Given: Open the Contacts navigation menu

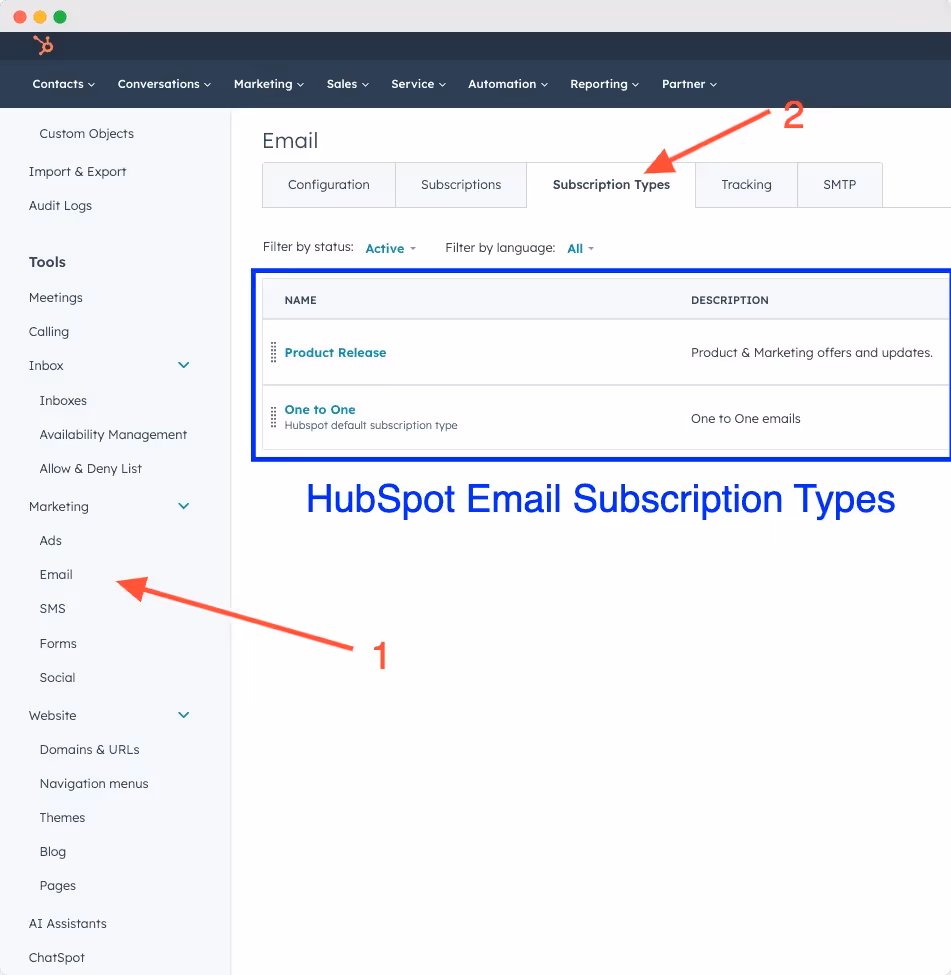Looking at the screenshot, I should [x=63, y=84].
